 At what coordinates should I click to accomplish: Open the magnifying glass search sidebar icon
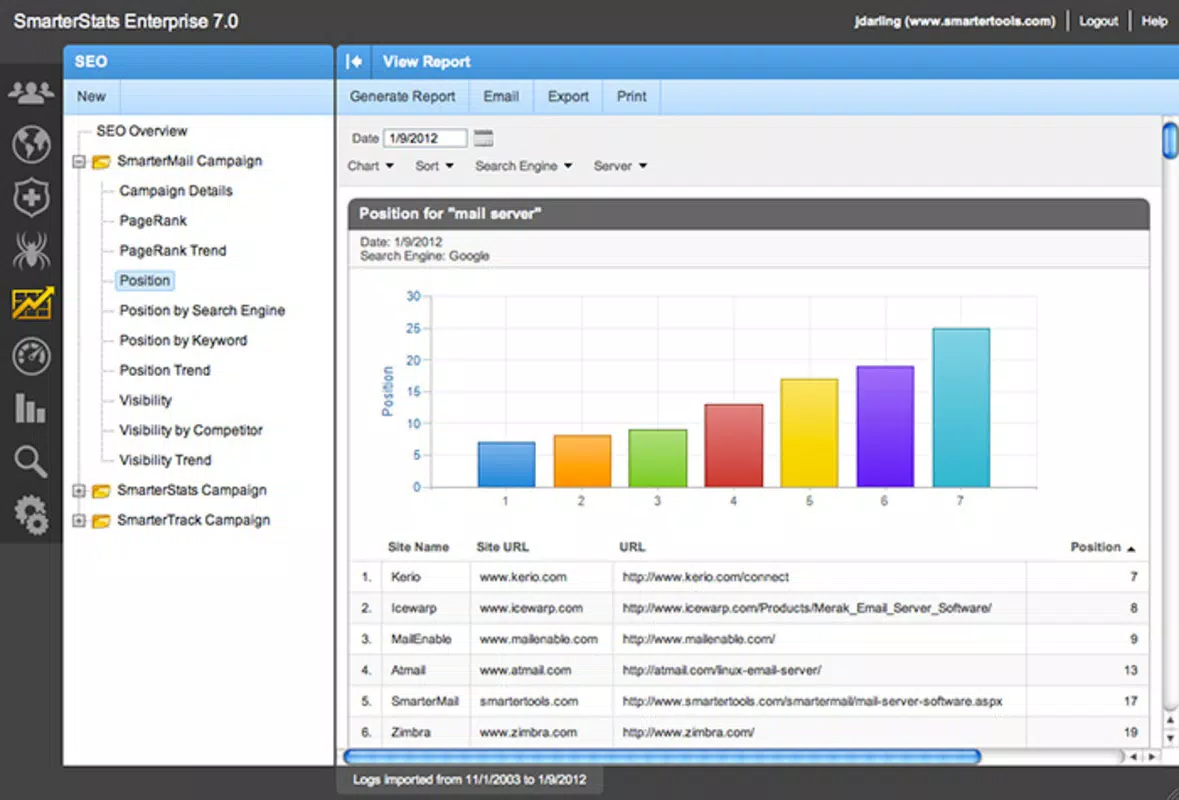31,462
